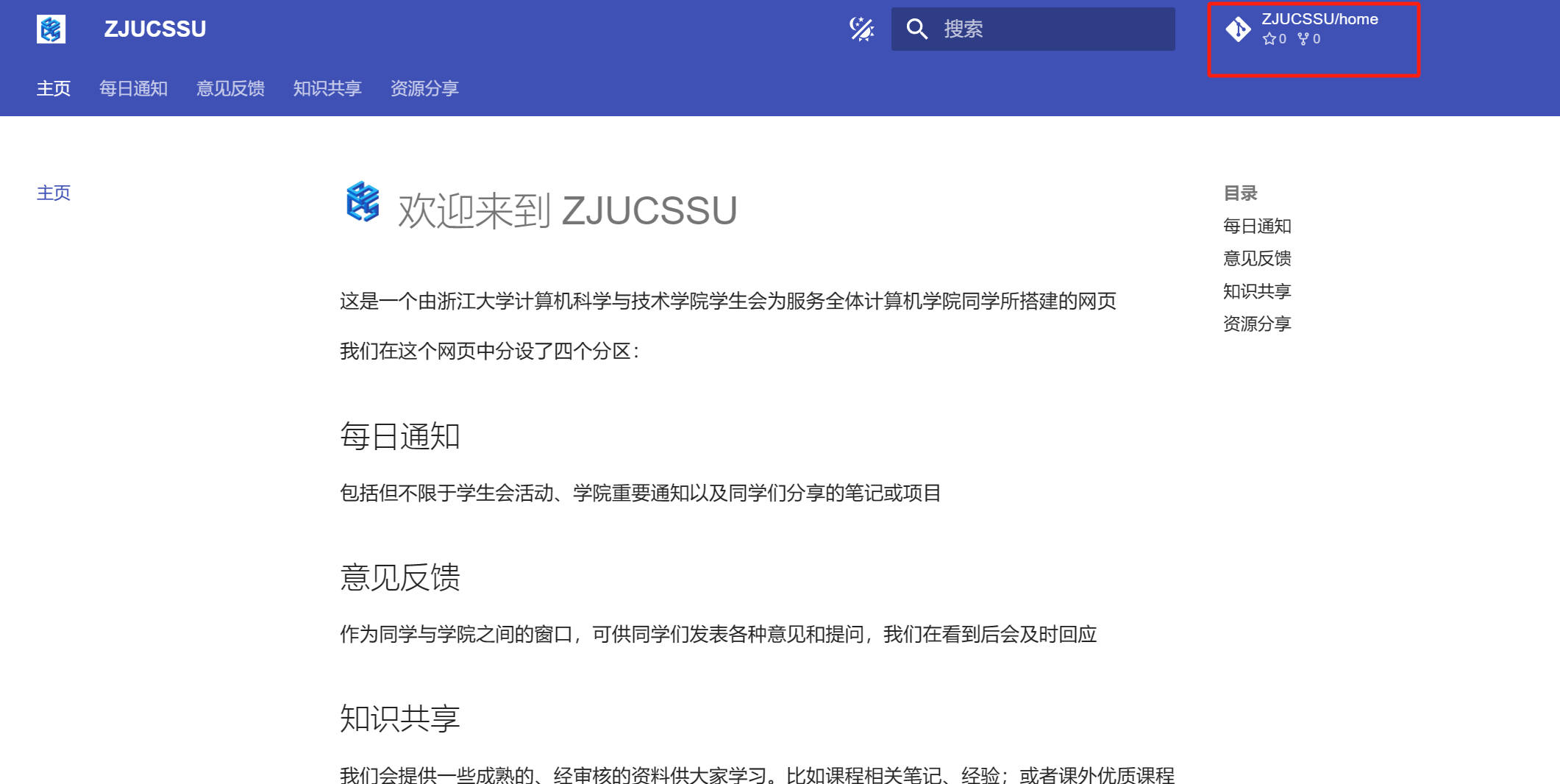Screen dimensions: 1560x784
Task: Click the ZJUCSSU site title text
Action: (155, 29)
